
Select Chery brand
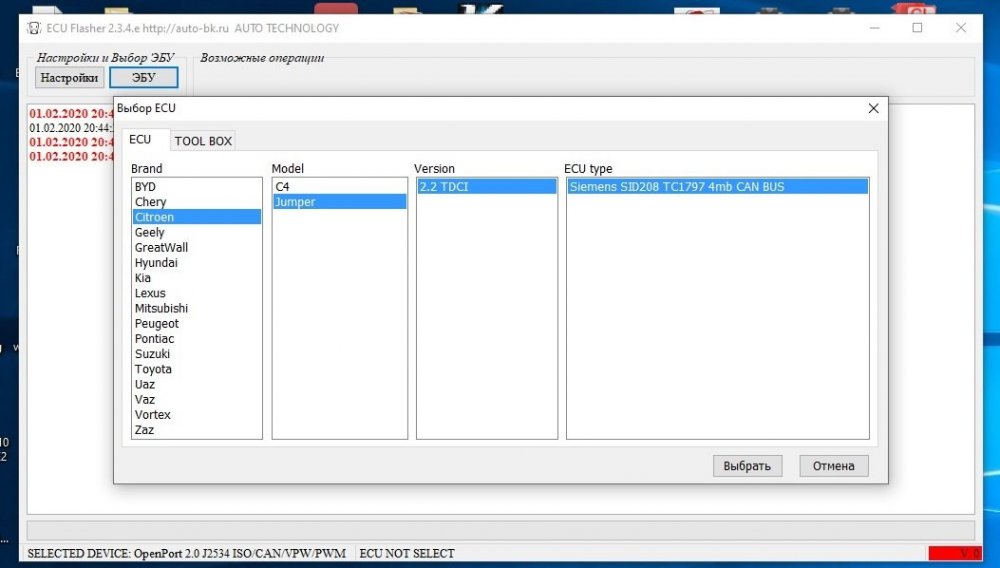pos(196,202)
